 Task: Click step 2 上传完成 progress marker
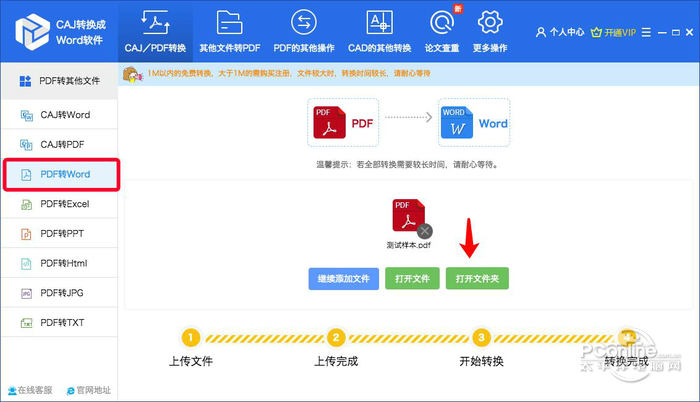pos(336,338)
